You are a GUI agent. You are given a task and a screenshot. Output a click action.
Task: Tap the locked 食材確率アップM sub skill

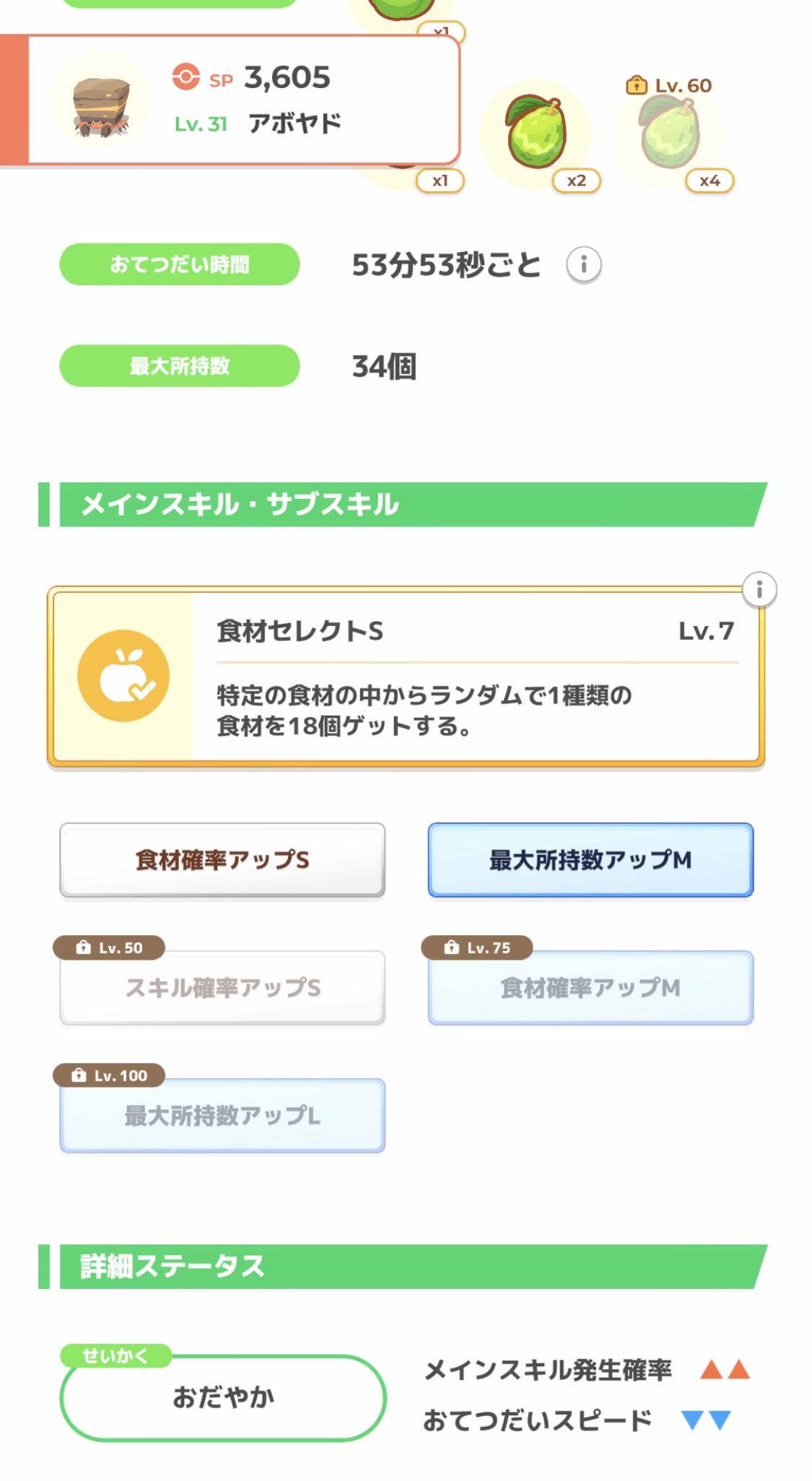point(590,988)
